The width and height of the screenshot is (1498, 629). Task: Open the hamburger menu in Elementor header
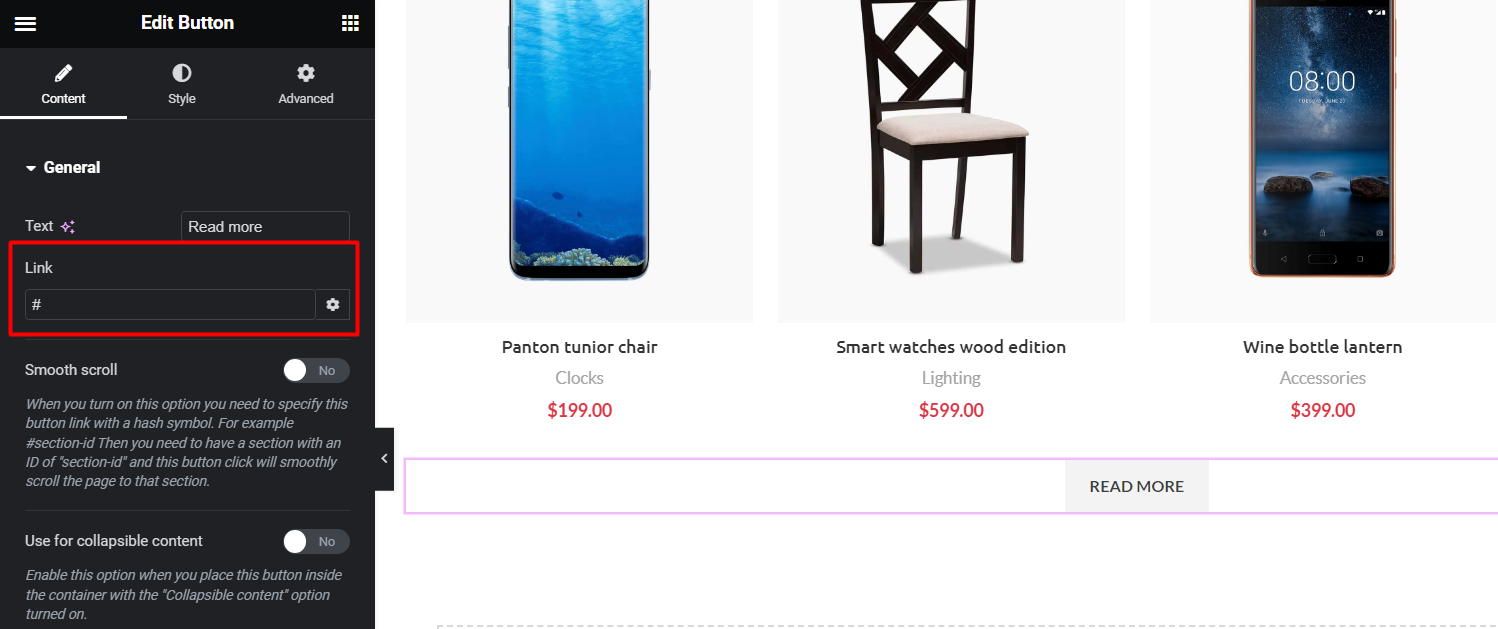[x=25, y=23]
